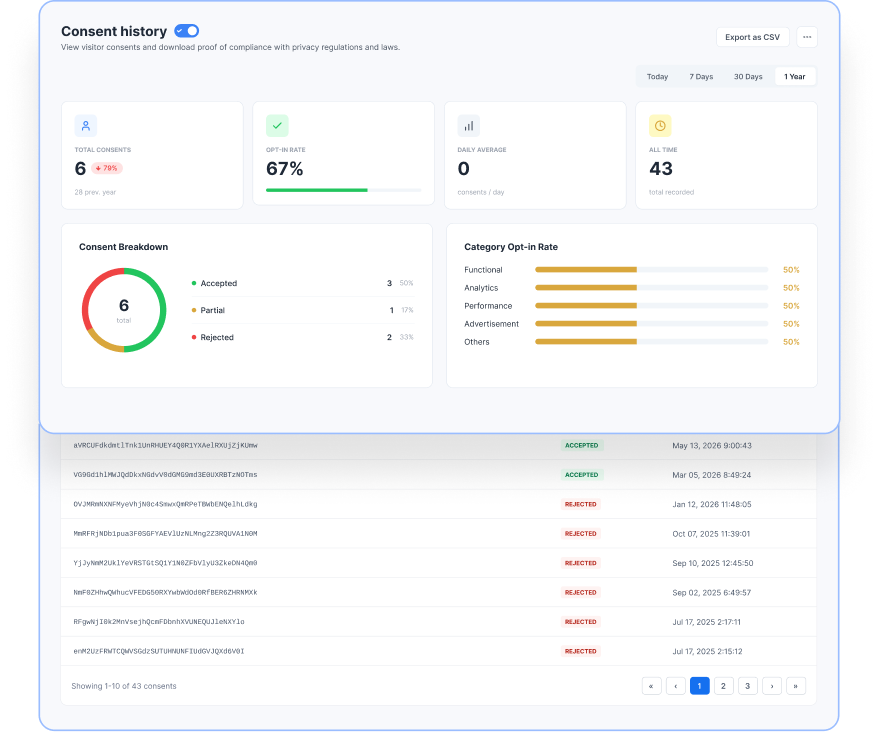Click the Performance category label
This screenshot has height=732, width=879.
pyautogui.click(x=488, y=305)
